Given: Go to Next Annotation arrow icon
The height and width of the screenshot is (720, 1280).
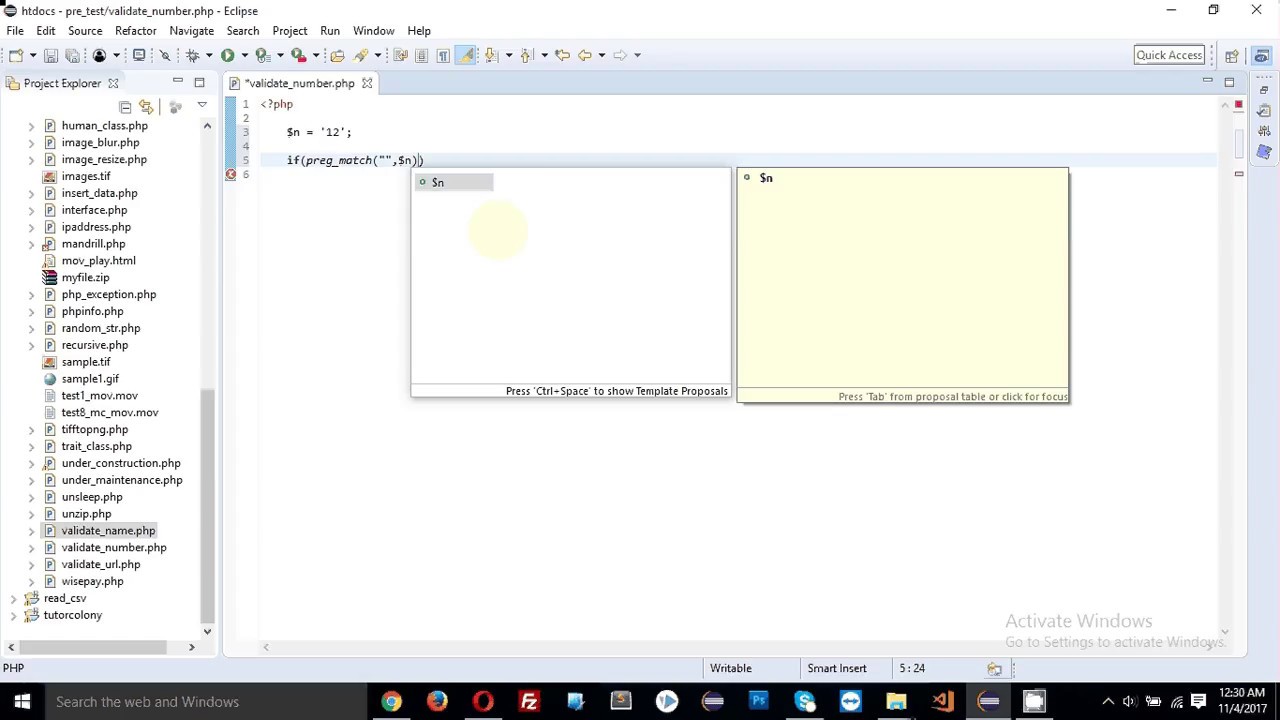Looking at the screenshot, I should click(x=491, y=55).
